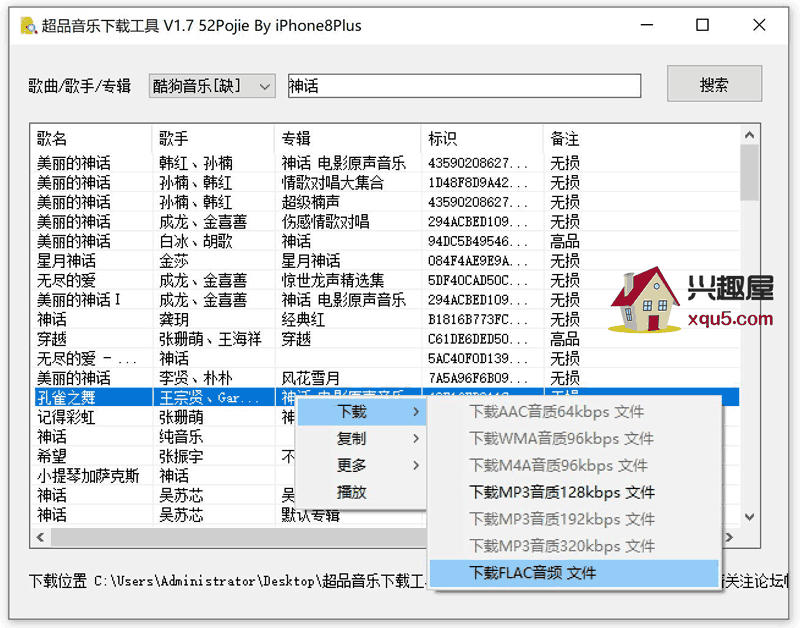The image size is (800, 628).
Task: Select row with album 情歌对唱大集合
Action: (385, 183)
